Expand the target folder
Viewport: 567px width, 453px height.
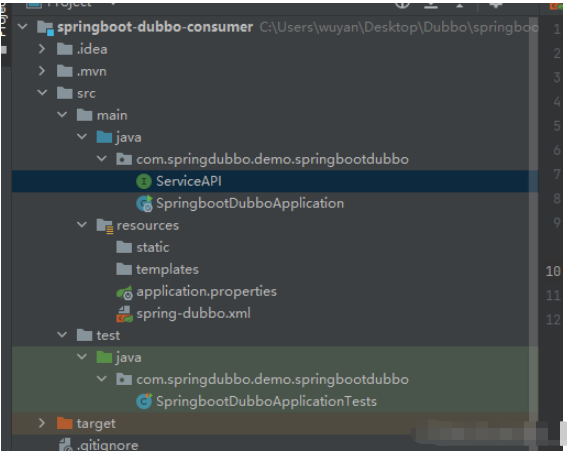coord(42,423)
